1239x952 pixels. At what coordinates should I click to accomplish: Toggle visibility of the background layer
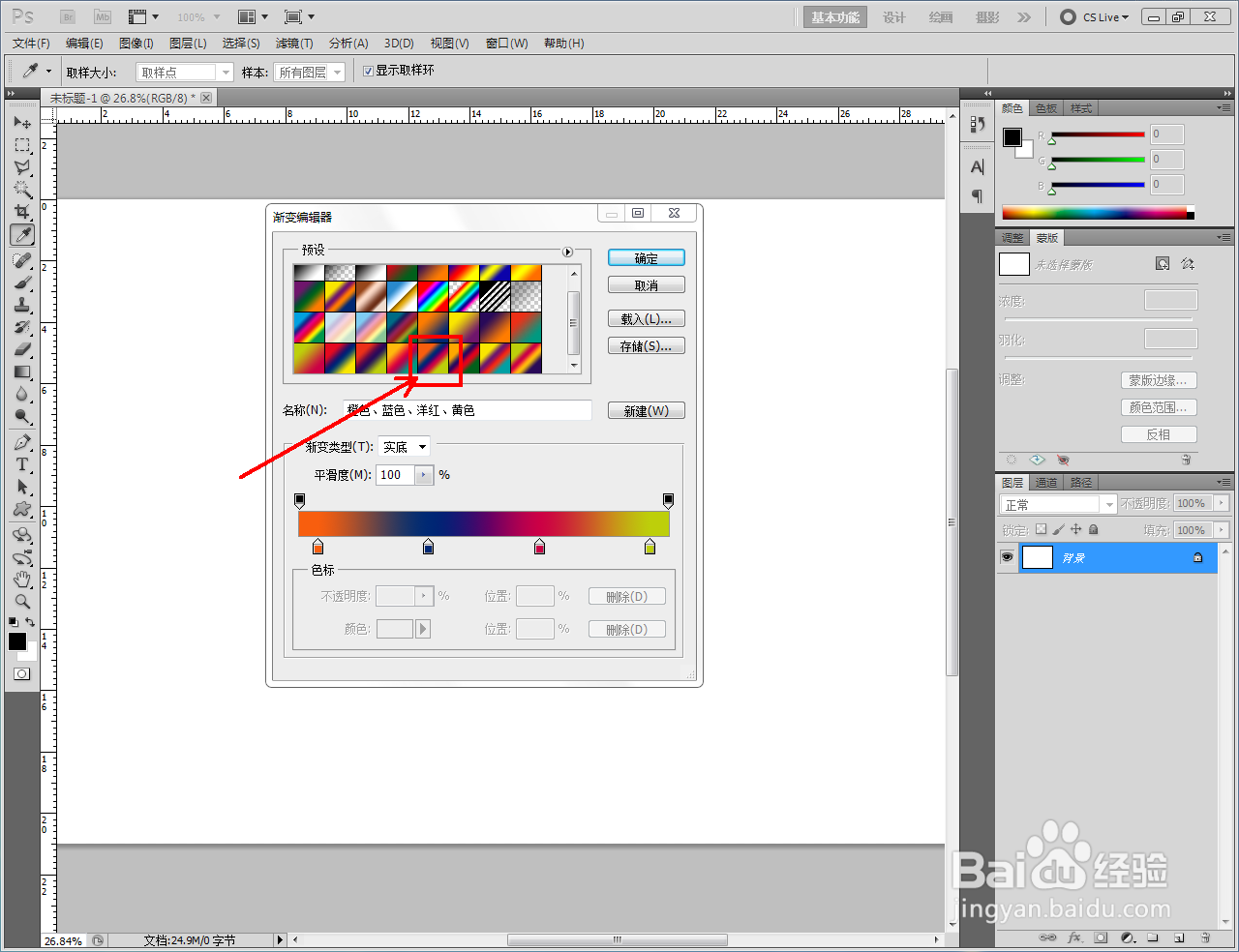coord(1007,557)
